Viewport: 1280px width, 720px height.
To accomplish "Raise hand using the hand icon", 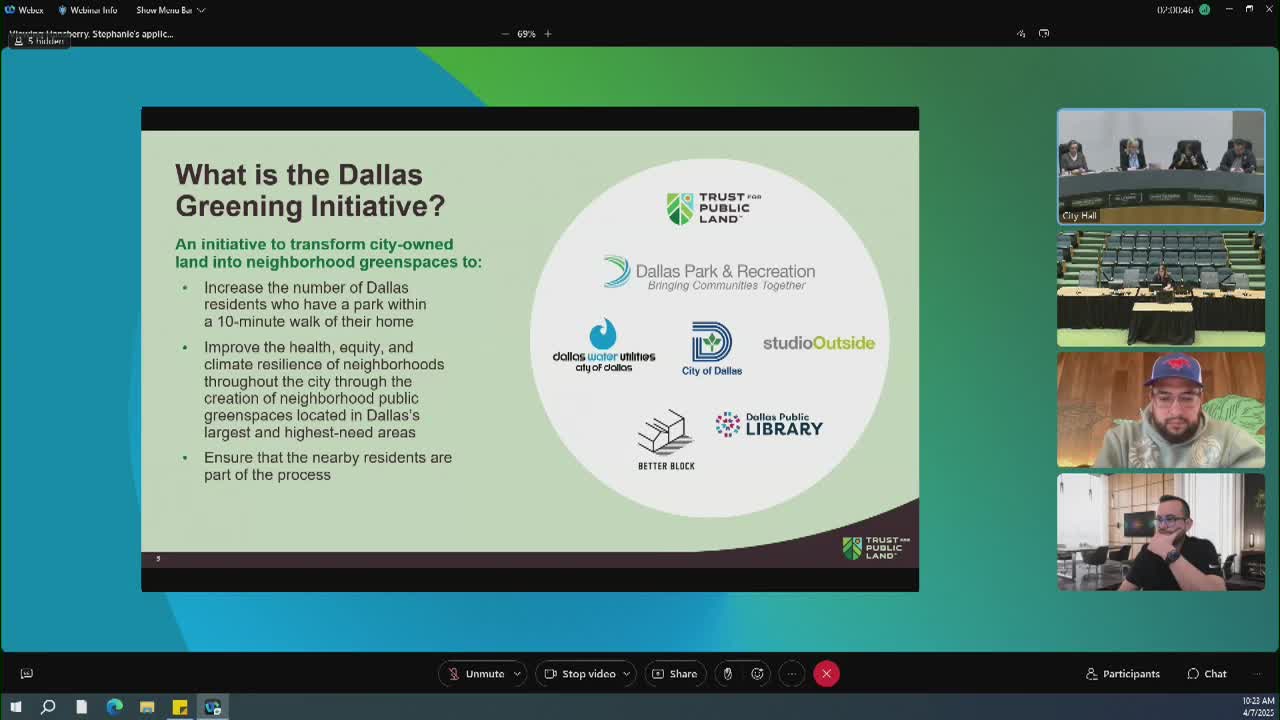I will 728,674.
